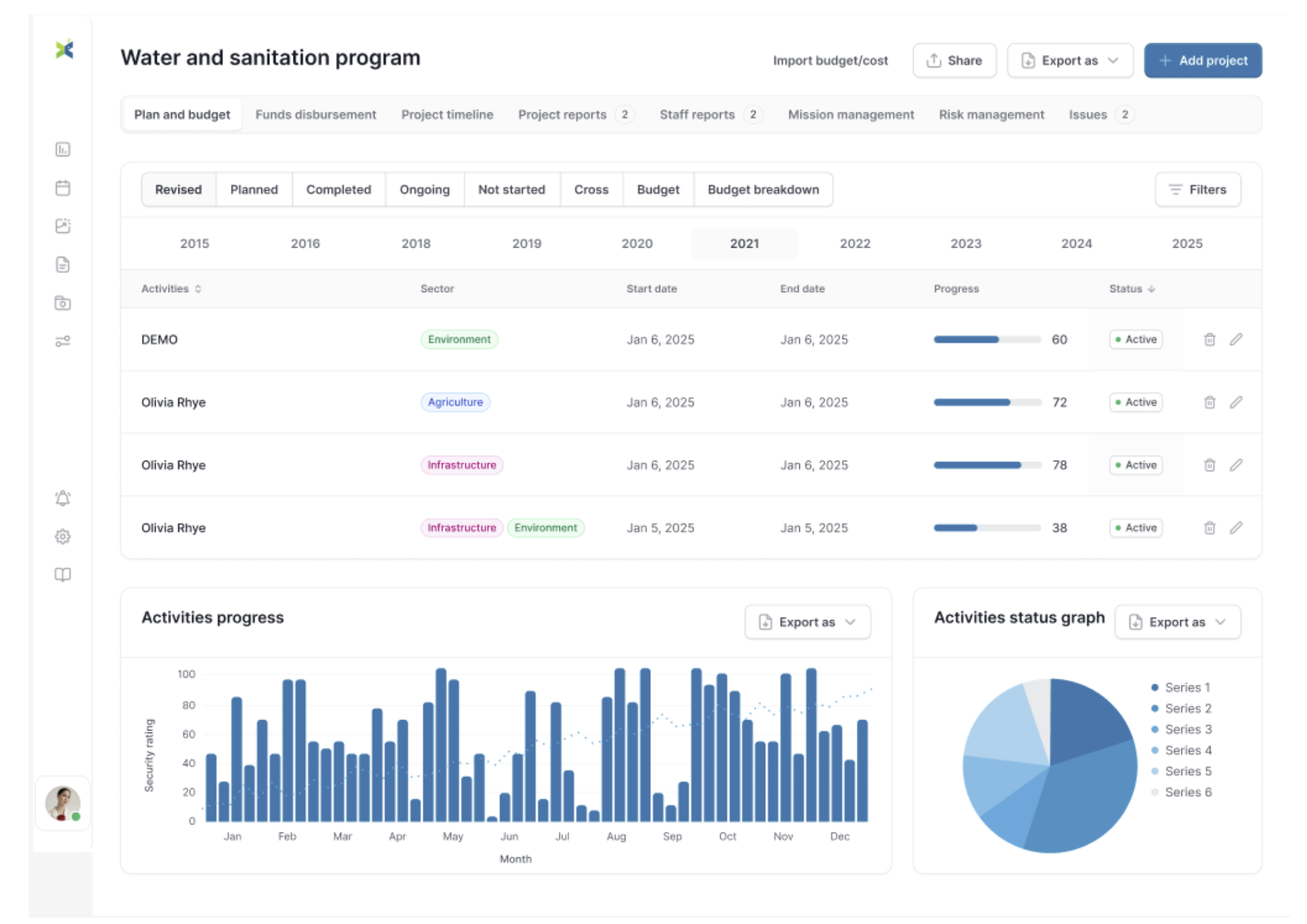Open the Risk management tab
The image size is (1307, 924).
tap(991, 114)
